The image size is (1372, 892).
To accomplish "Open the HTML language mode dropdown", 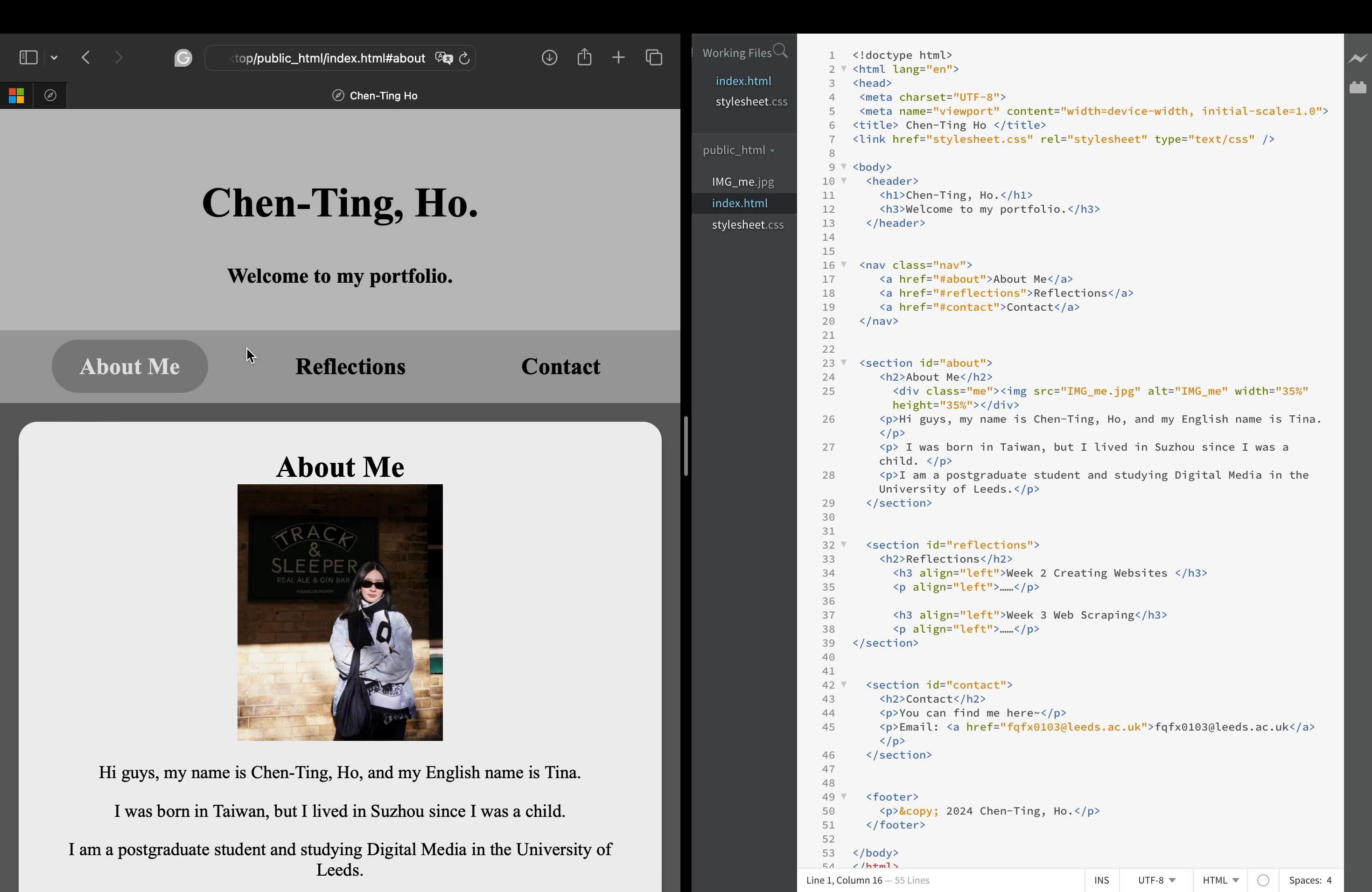I will point(1220,880).
